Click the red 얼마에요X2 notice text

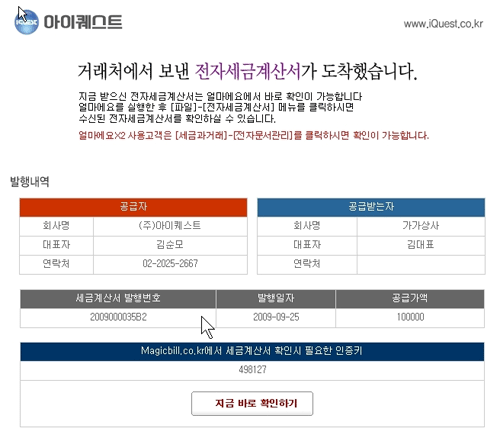[254, 136]
